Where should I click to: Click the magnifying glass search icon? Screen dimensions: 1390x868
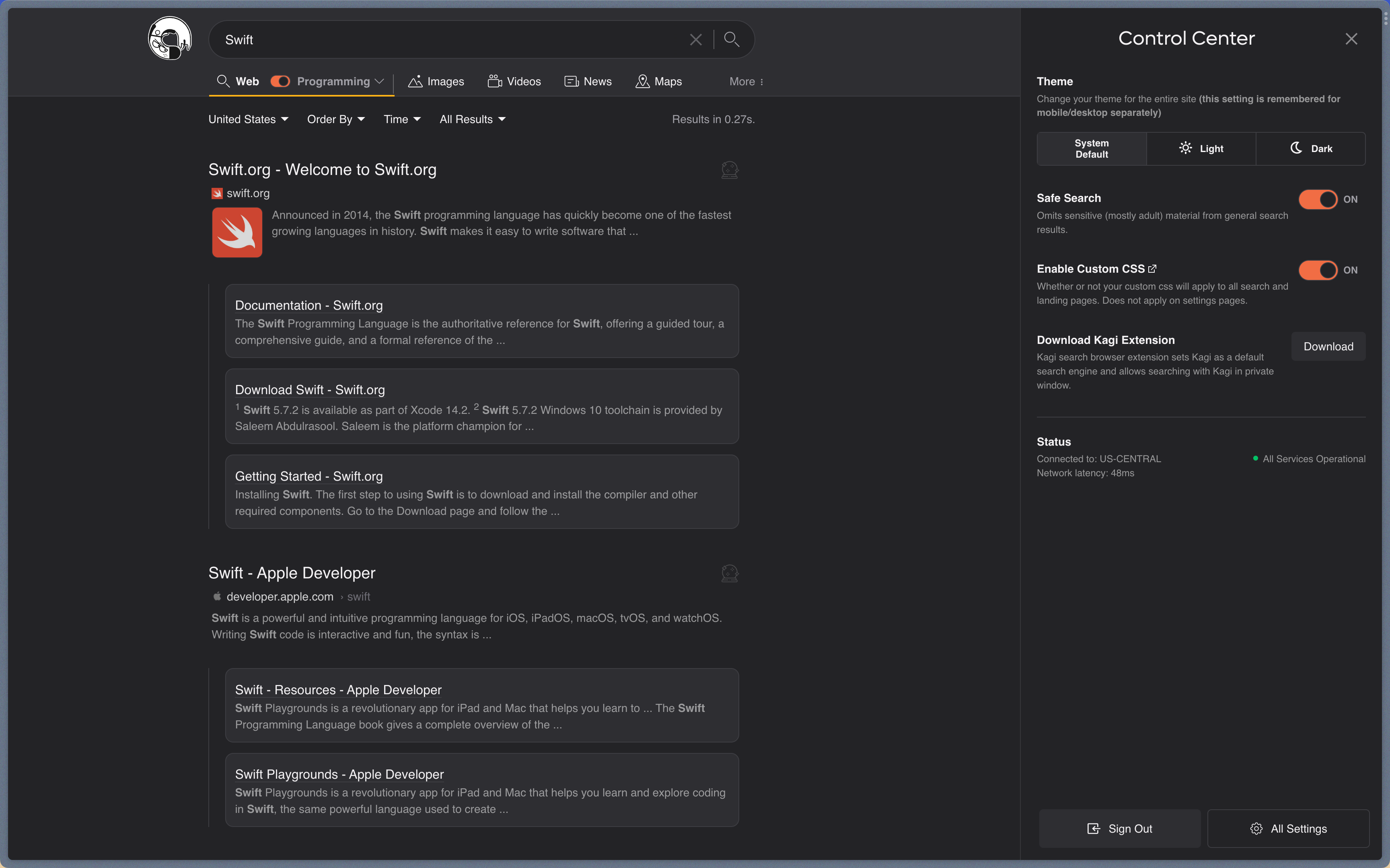731,39
